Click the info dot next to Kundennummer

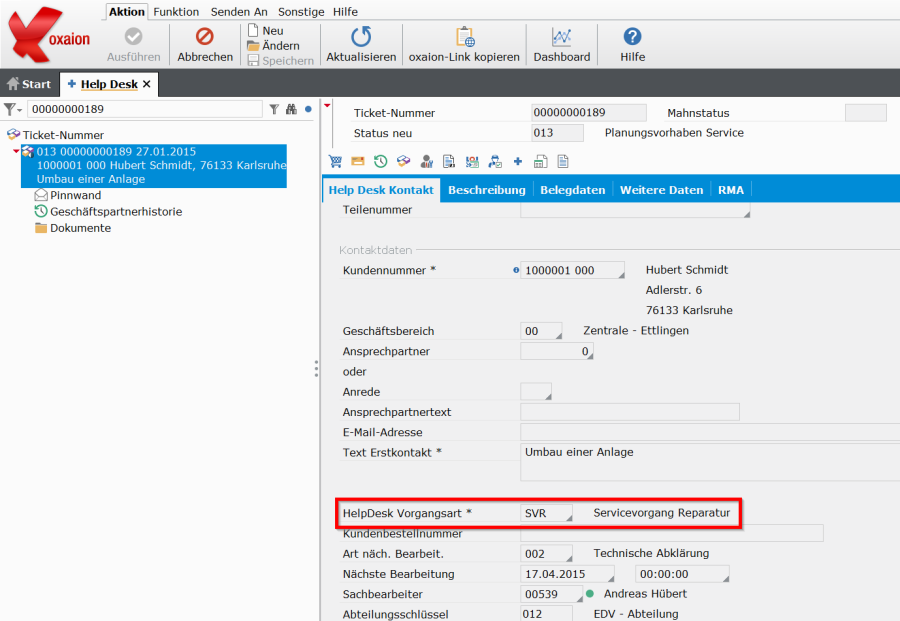click(515, 270)
